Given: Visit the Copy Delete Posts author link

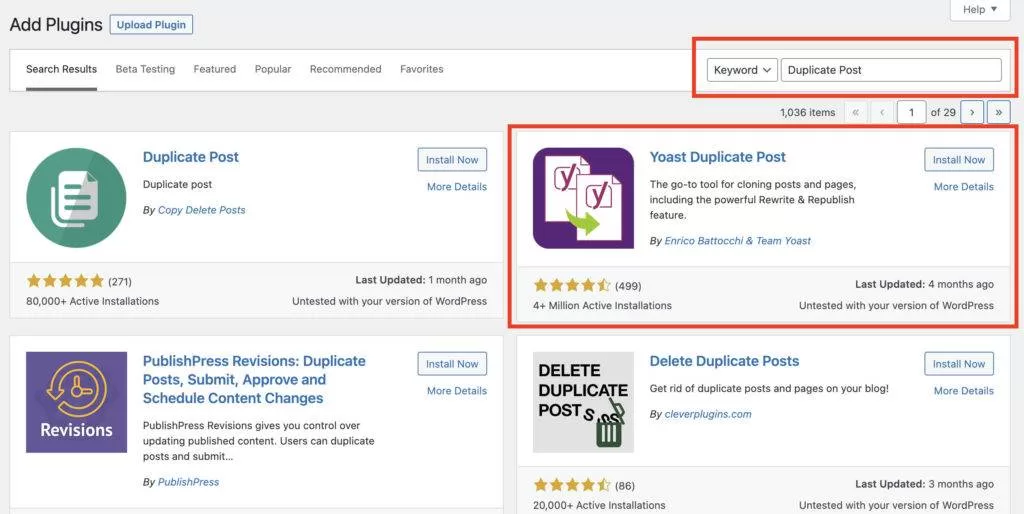Looking at the screenshot, I should [201, 210].
